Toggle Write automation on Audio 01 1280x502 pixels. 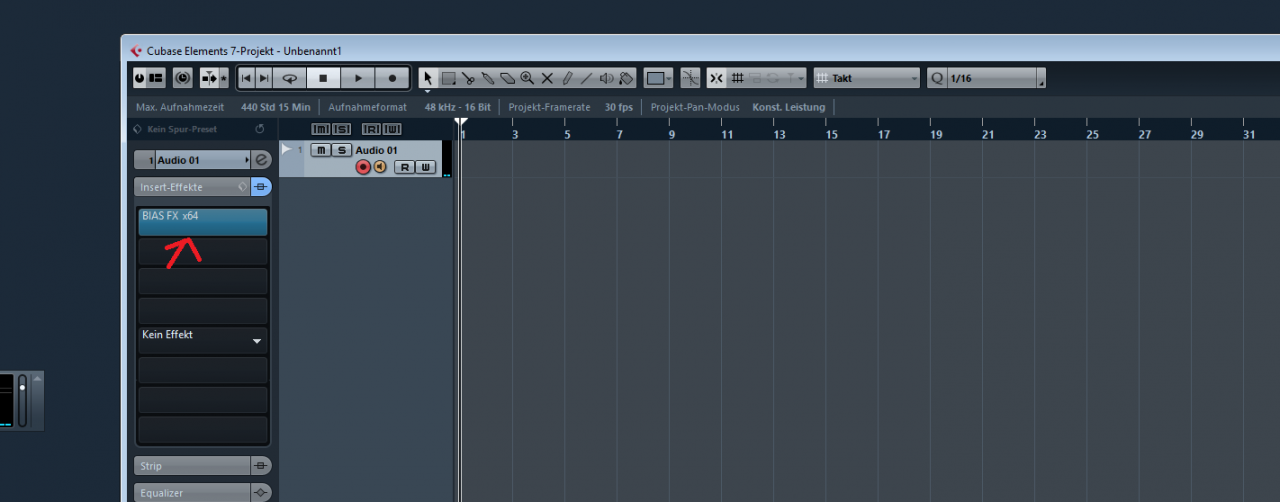(426, 167)
